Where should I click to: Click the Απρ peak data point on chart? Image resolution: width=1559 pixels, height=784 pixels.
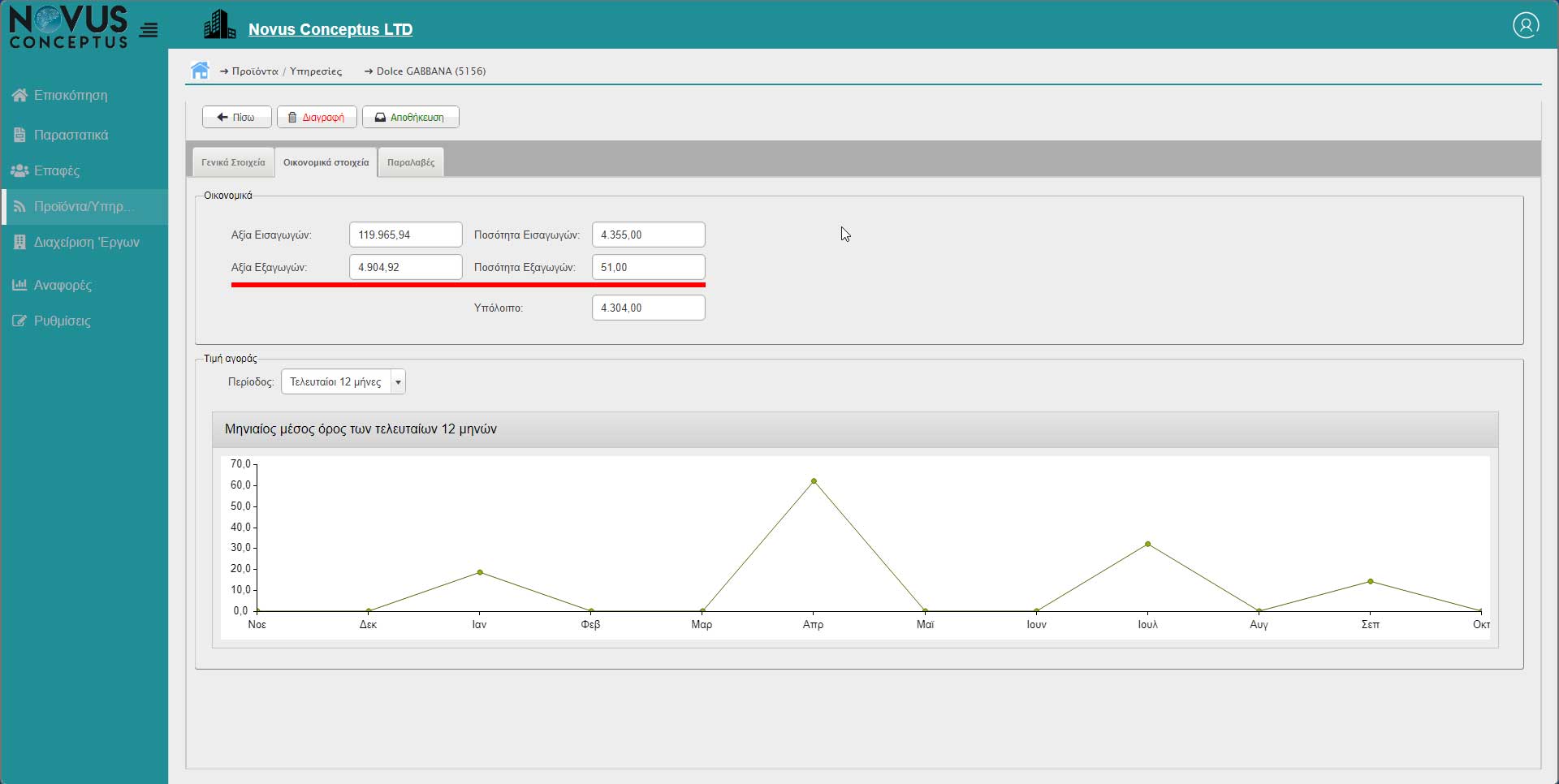[x=814, y=481]
